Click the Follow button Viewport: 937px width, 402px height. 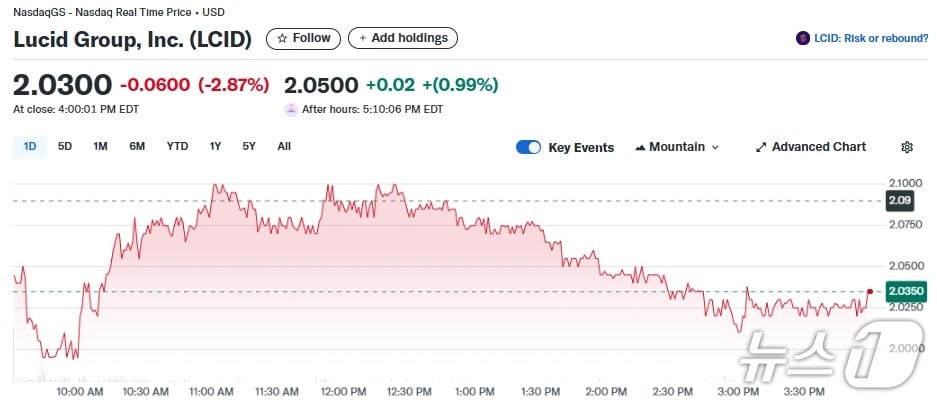point(303,38)
